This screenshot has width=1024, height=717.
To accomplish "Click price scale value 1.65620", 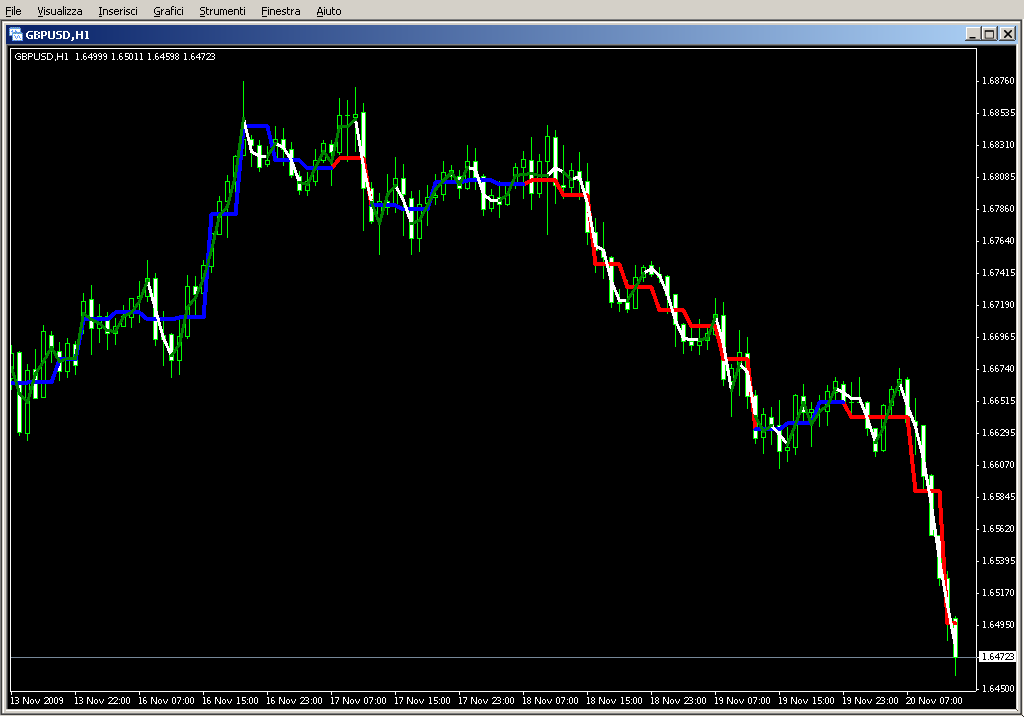I will 999,529.
